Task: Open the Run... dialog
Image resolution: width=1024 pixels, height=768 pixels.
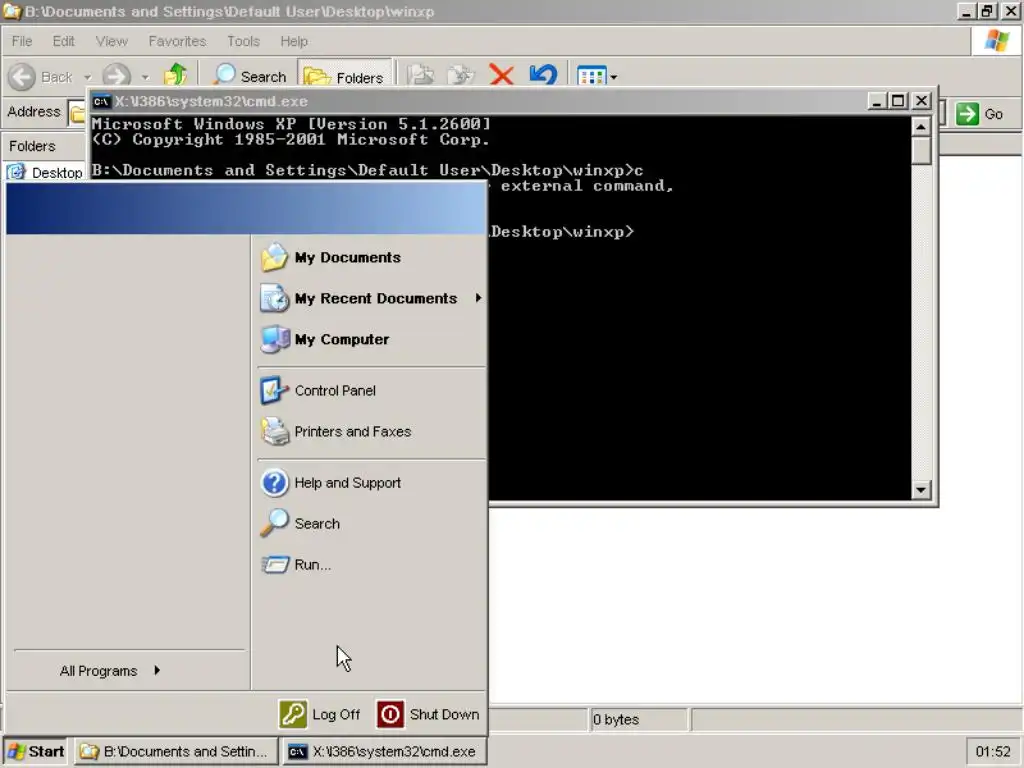Action: pyautogui.click(x=371, y=565)
